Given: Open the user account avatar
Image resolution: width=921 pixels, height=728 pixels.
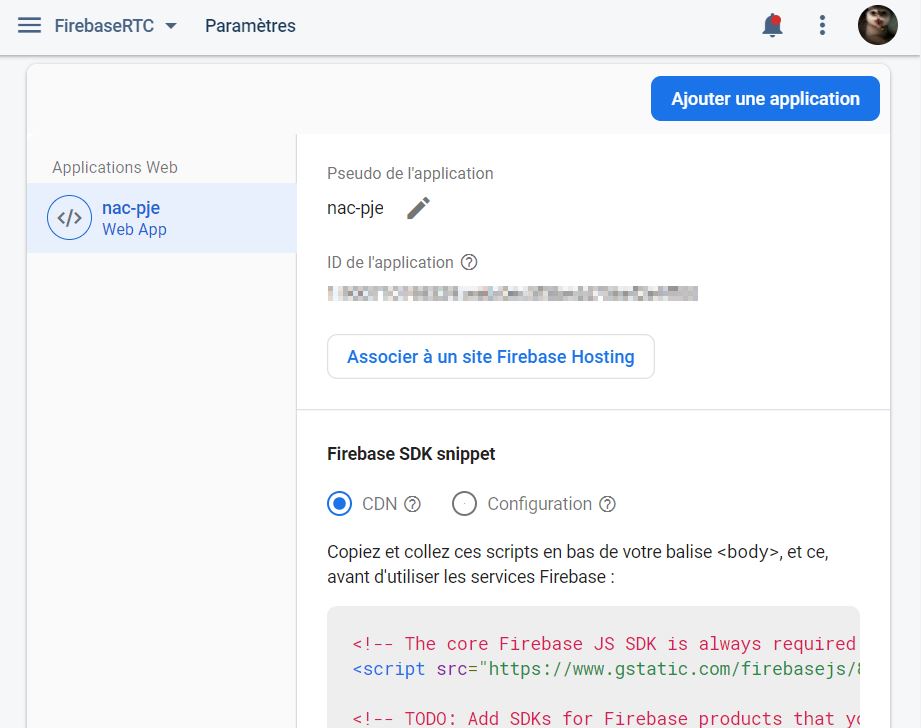Looking at the screenshot, I should tap(878, 25).
